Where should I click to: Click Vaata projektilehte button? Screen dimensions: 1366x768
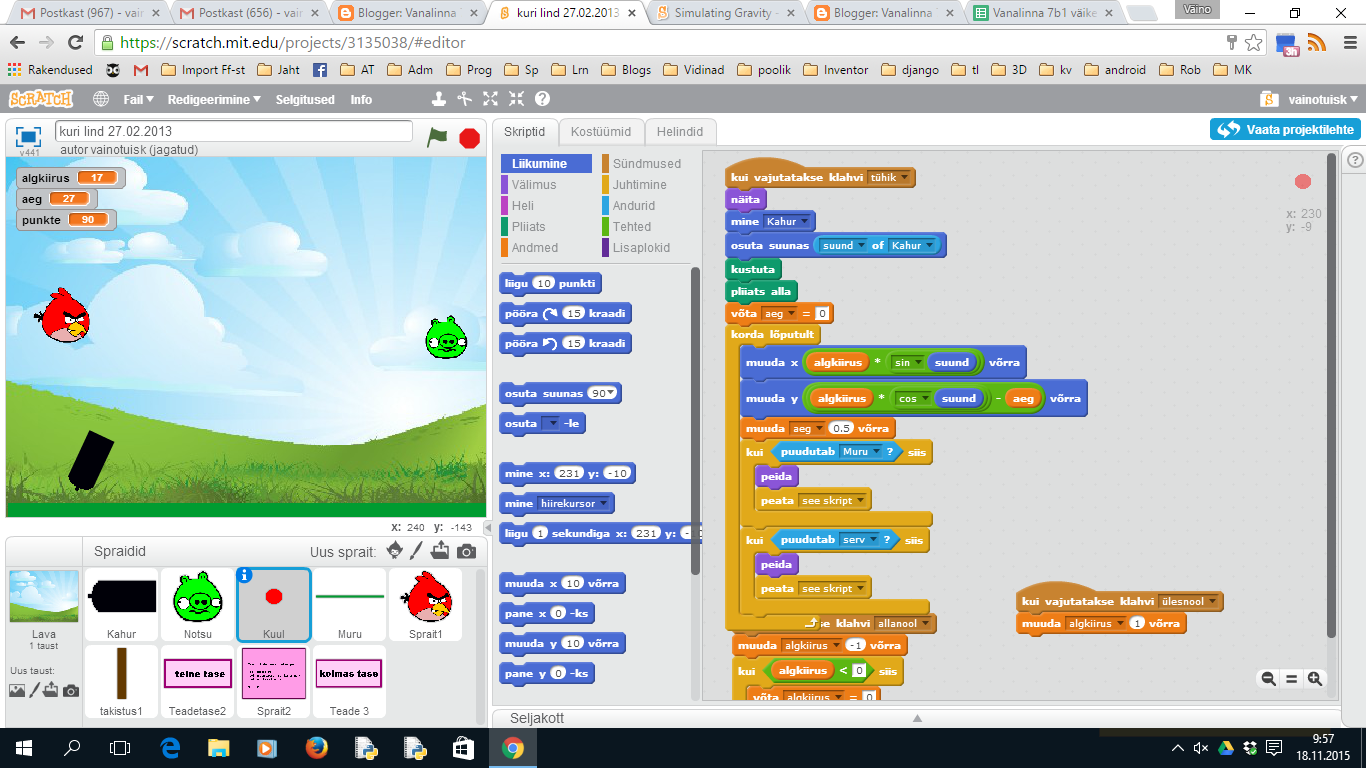(x=1285, y=130)
